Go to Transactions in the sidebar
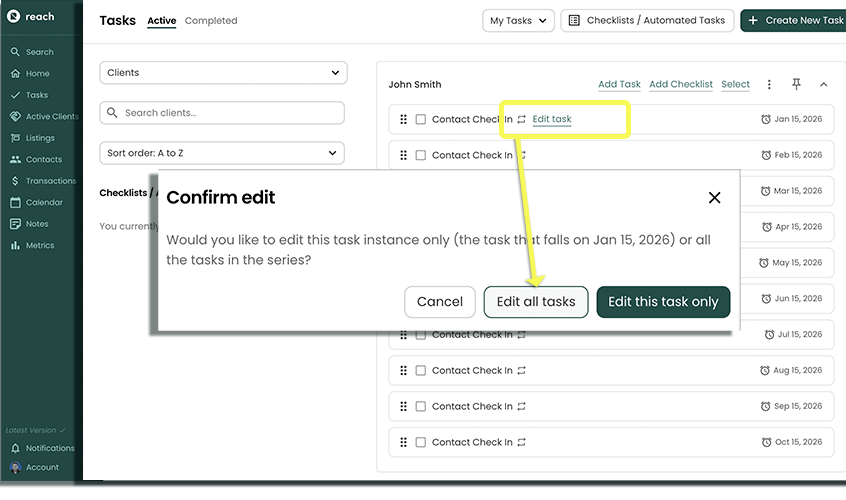This screenshot has width=846, height=500. (50, 181)
